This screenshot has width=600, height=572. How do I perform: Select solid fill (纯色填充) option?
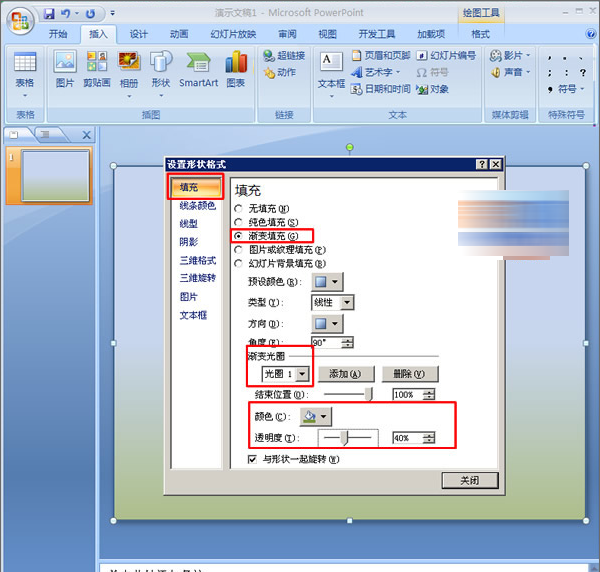(x=266, y=223)
